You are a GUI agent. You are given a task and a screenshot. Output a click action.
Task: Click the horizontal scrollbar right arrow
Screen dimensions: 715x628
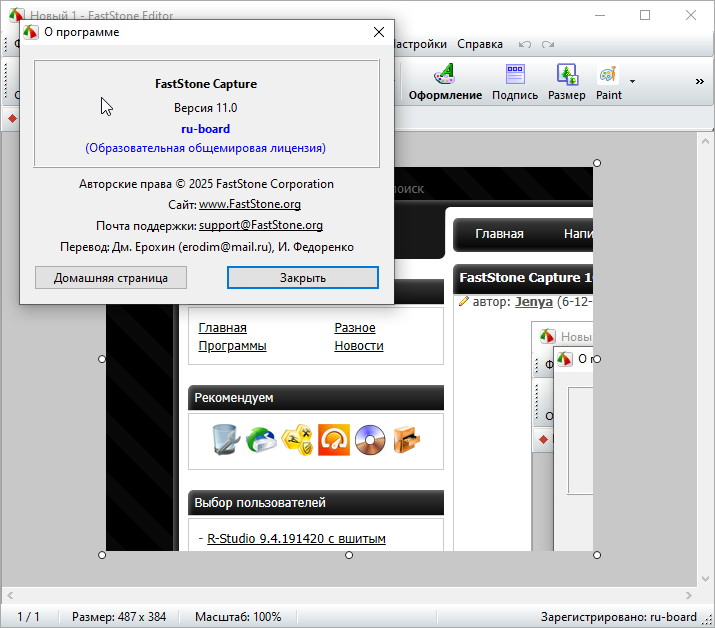pos(689,595)
